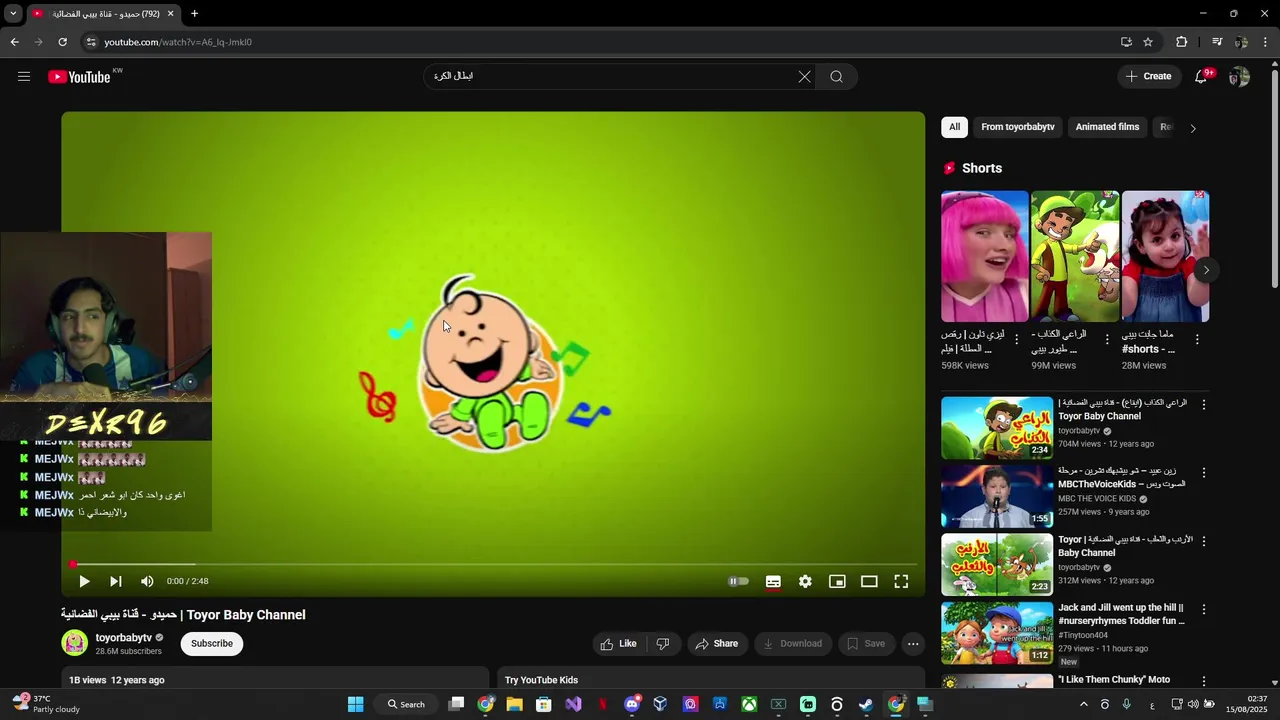Open Chrome three-dot menu
The width and height of the screenshot is (1280, 720).
1266,42
